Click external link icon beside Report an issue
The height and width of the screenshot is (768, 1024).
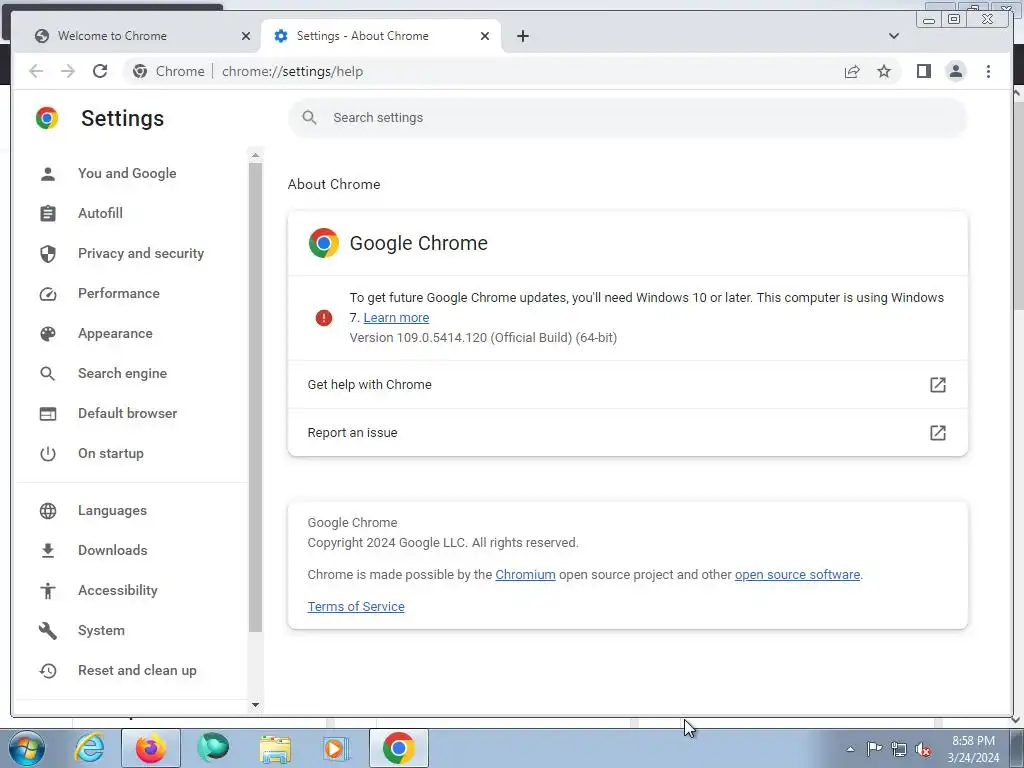938,432
